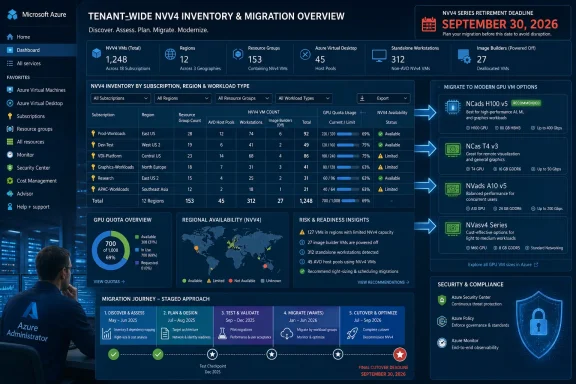576x384 pixels.
Task: Open Home via its house icon
Action: coord(10,37)
